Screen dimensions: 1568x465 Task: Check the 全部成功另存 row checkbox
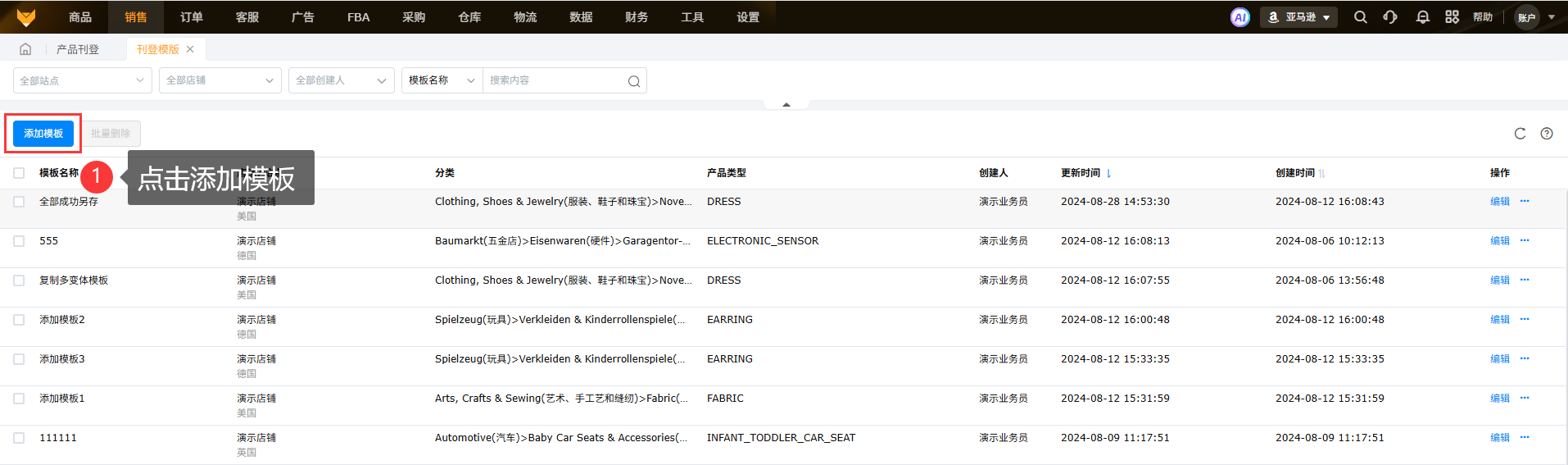click(x=19, y=202)
